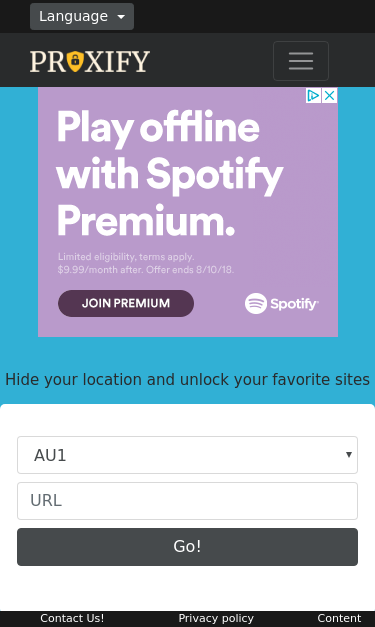
Task: Click the Go! button
Action: [x=188, y=547]
